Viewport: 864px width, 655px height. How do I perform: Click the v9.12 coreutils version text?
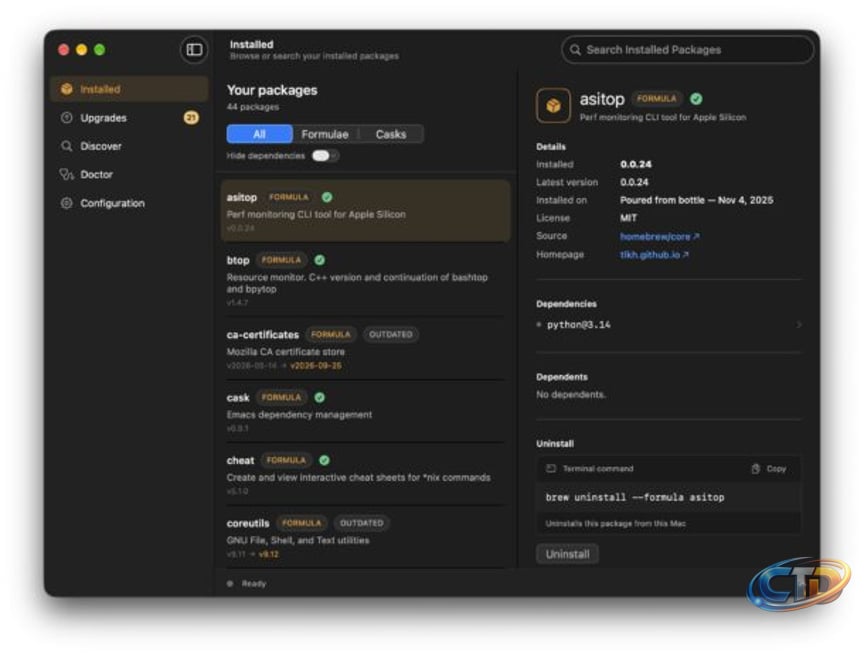click(268, 554)
